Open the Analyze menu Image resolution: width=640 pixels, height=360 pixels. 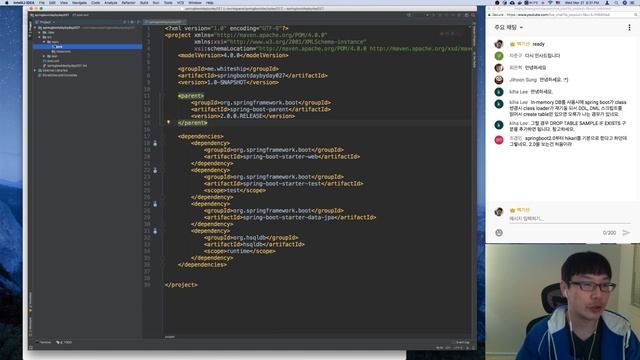tap(111, 2)
